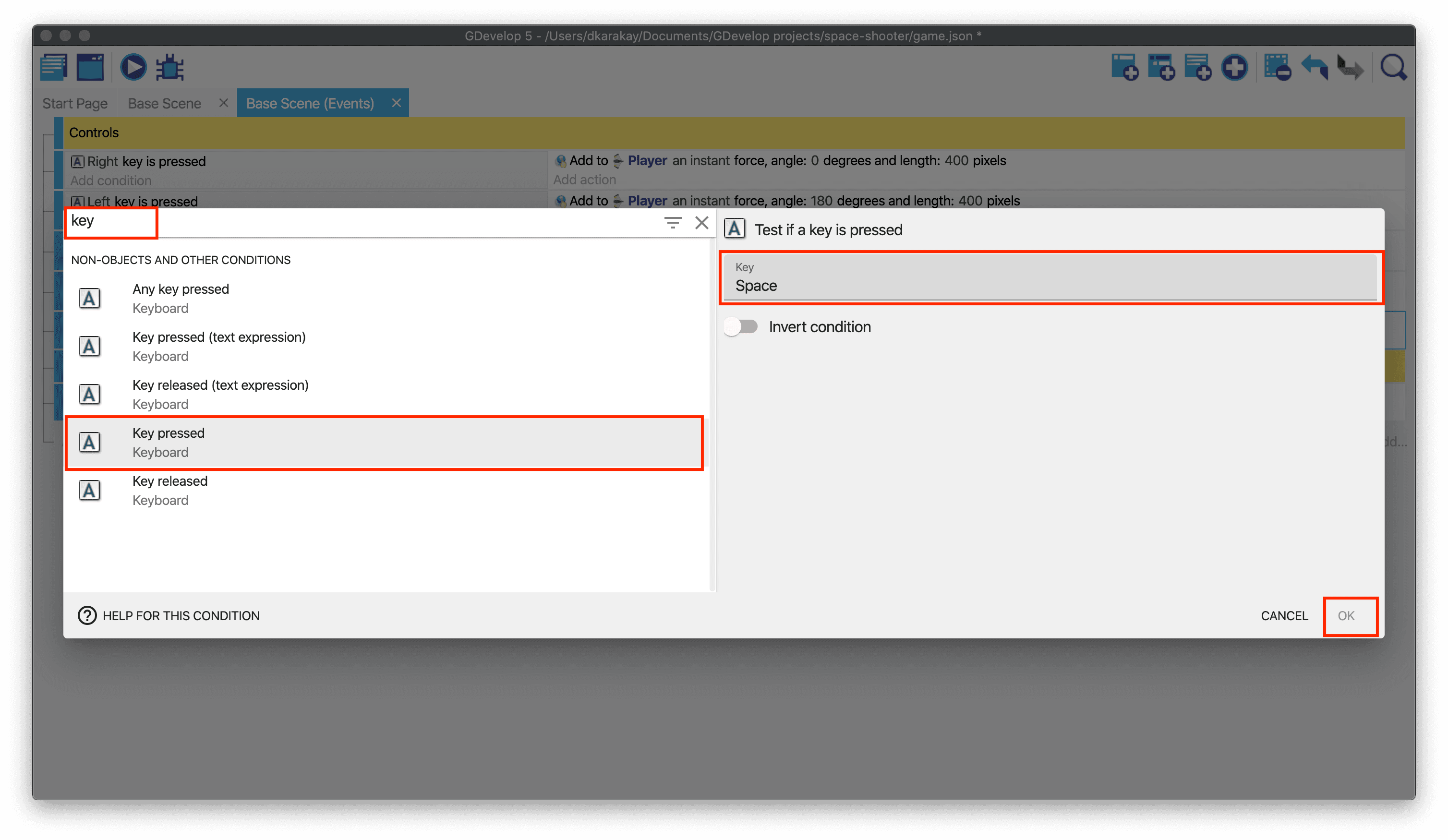This screenshot has width=1448, height=840.
Task: Click the Preview play button in toolbar
Action: (133, 68)
